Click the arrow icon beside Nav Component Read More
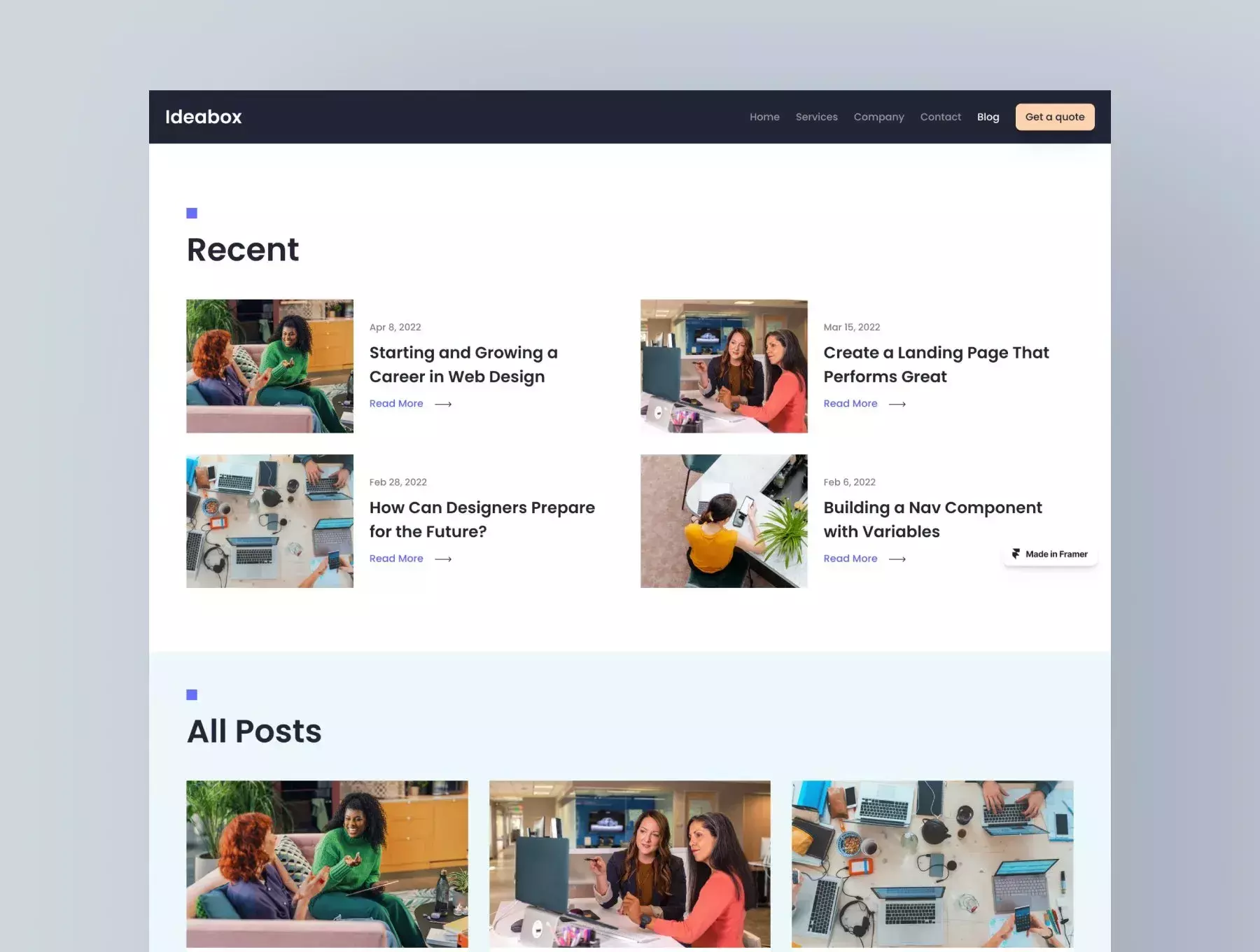The image size is (1260, 952). point(897,559)
